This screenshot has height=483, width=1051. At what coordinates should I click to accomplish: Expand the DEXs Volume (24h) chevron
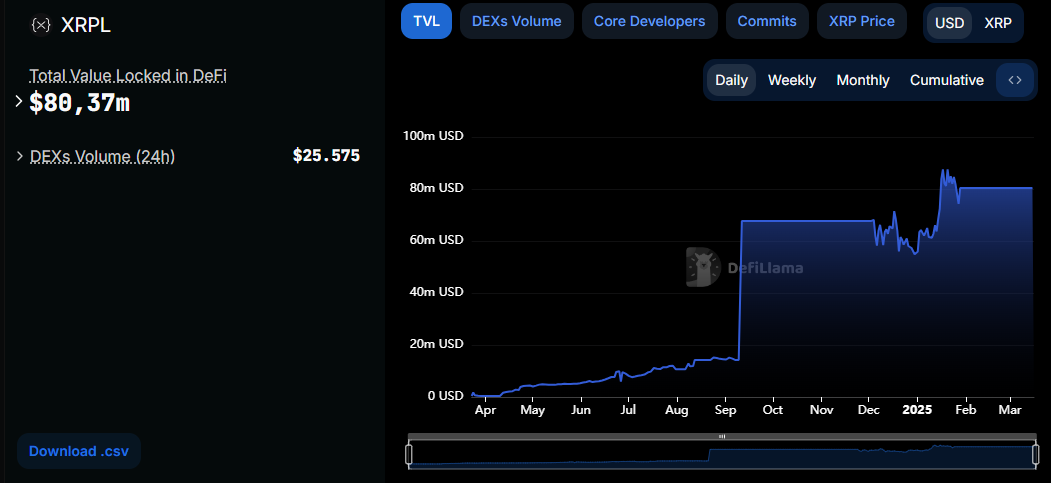point(19,156)
